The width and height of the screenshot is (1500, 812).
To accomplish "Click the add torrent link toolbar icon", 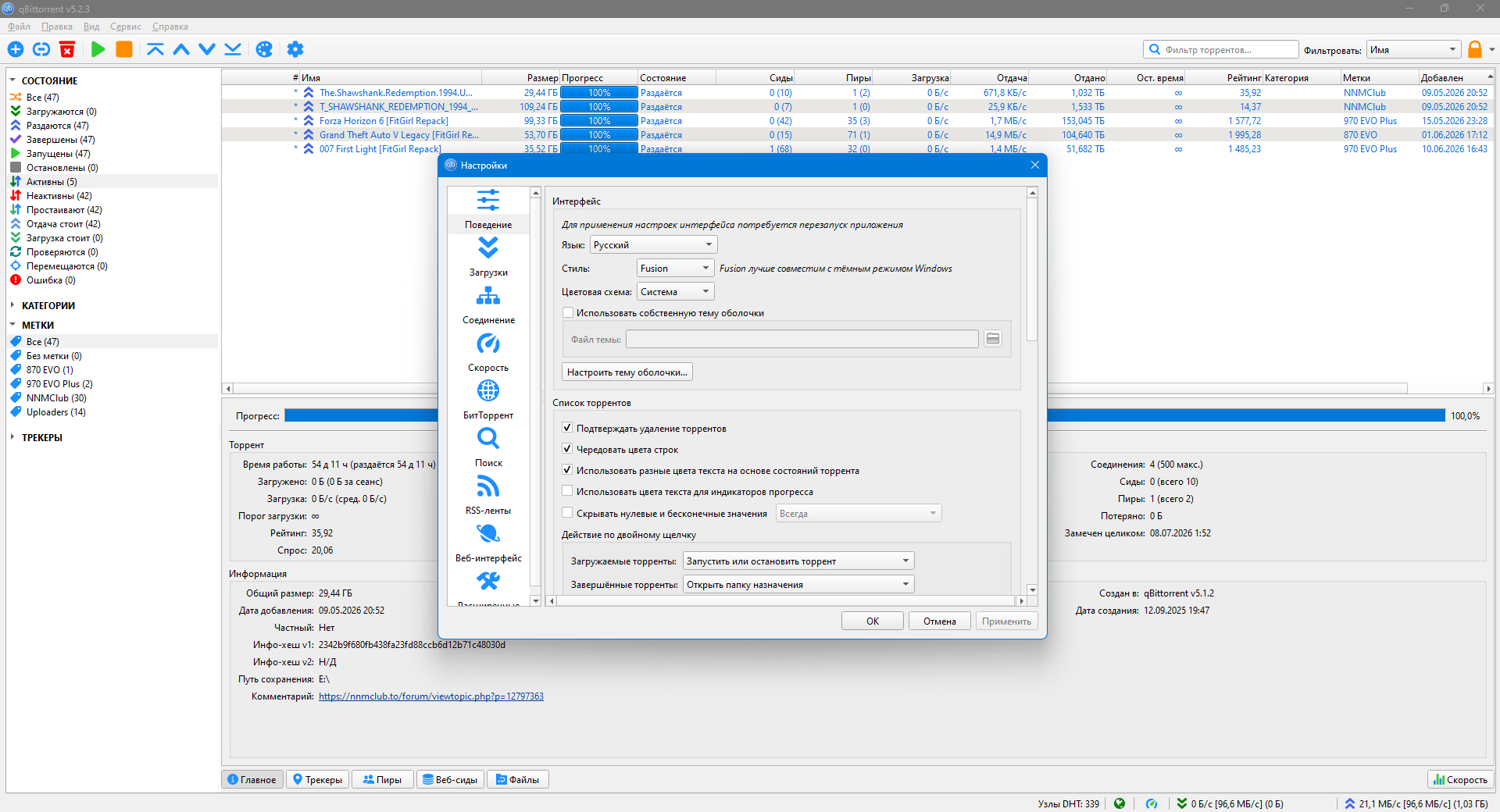I will point(41,49).
